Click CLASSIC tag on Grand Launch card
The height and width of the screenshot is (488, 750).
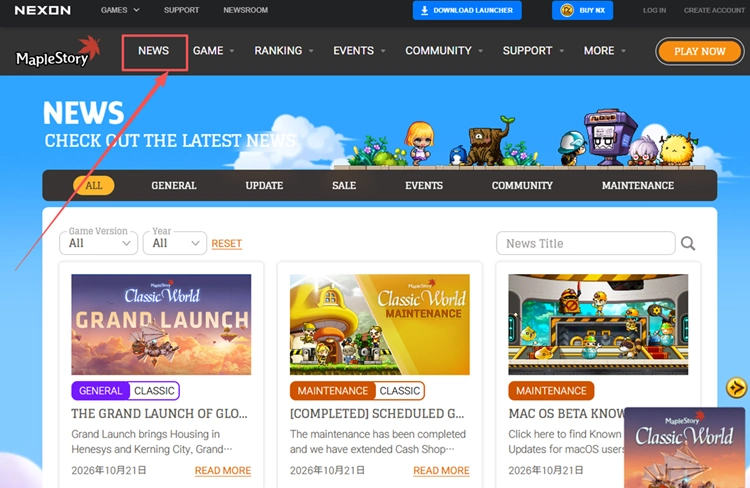tap(154, 391)
